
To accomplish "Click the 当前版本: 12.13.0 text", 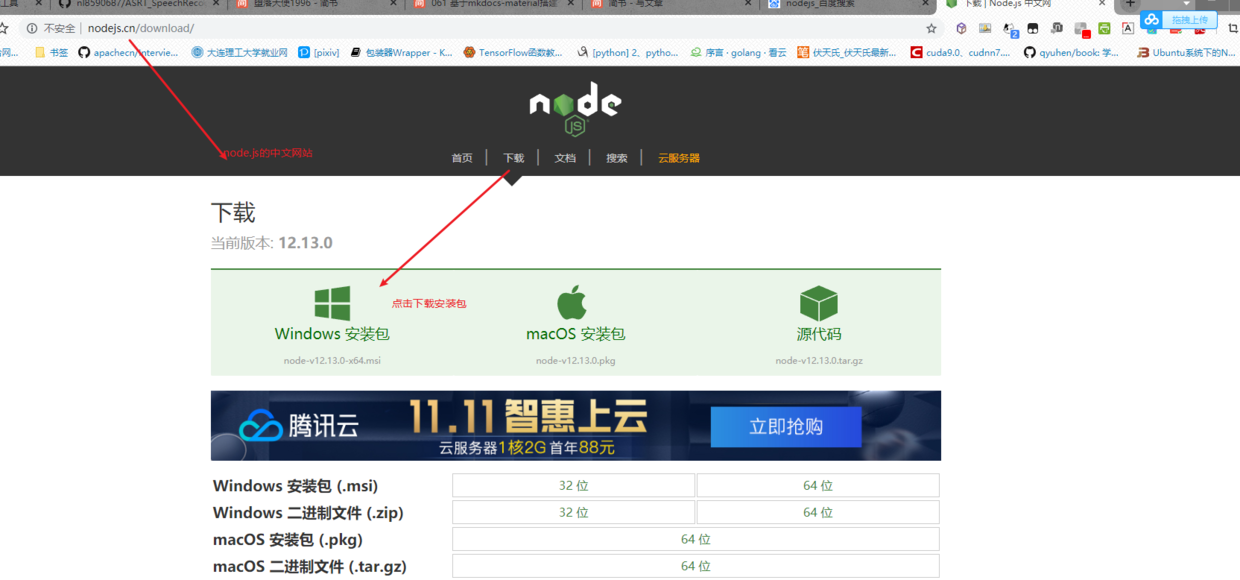I will 272,243.
